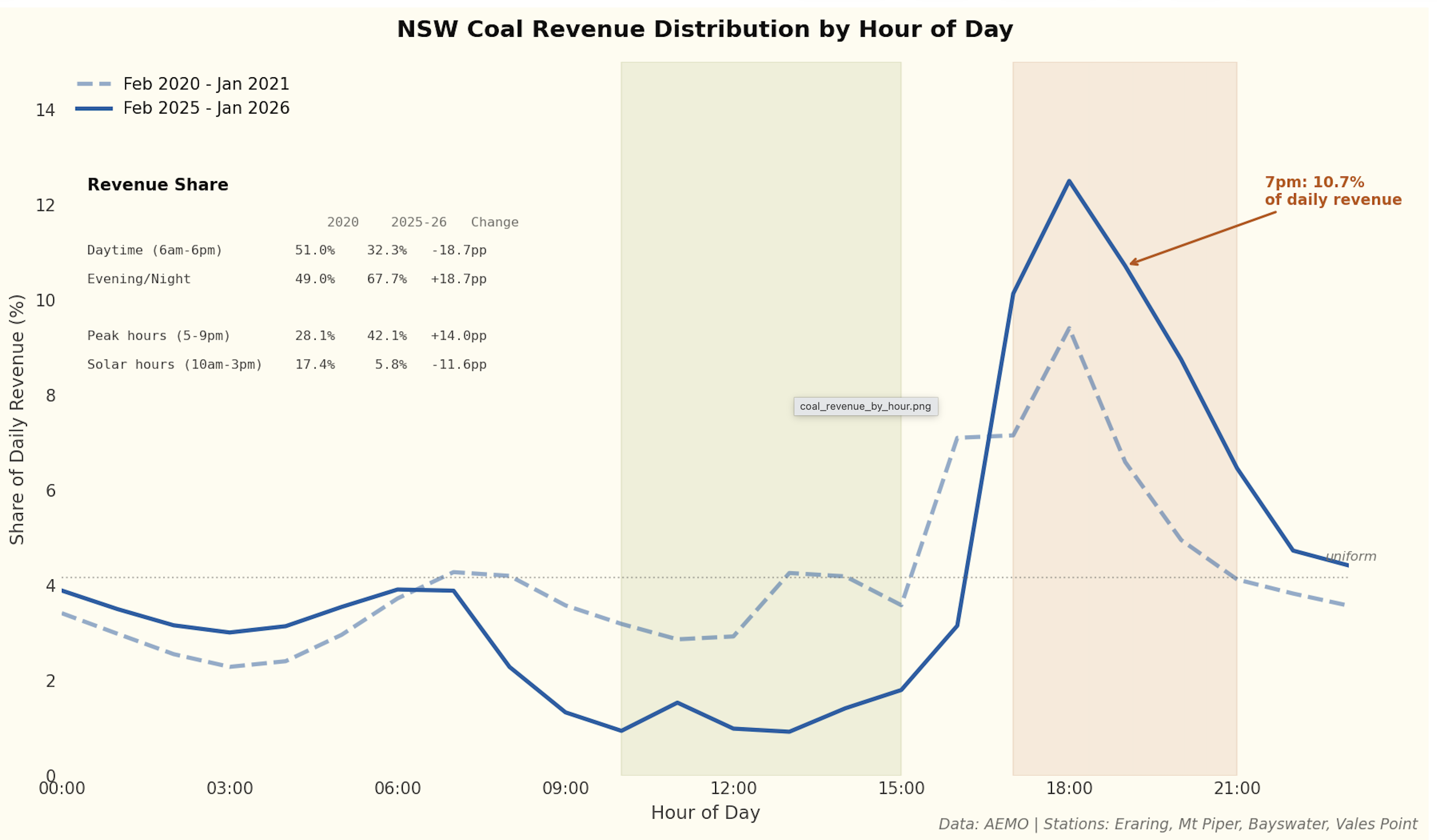Click the Feb 2025 - Jan 2026 legend label
The height and width of the screenshot is (840, 1437).
pyautogui.click(x=206, y=108)
